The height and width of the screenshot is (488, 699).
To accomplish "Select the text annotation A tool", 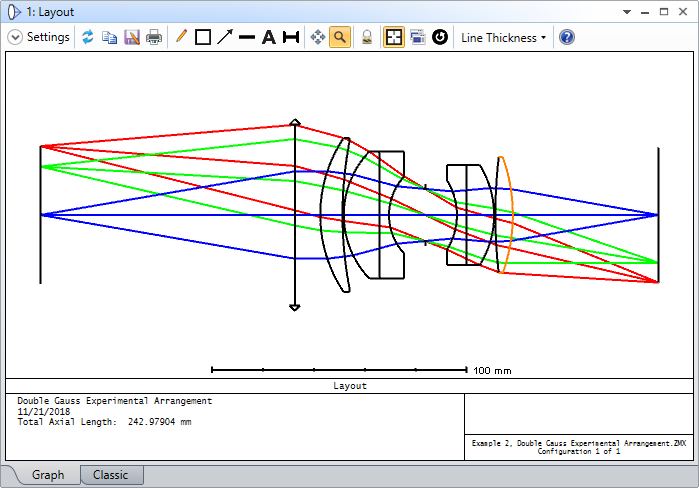I will (x=268, y=37).
